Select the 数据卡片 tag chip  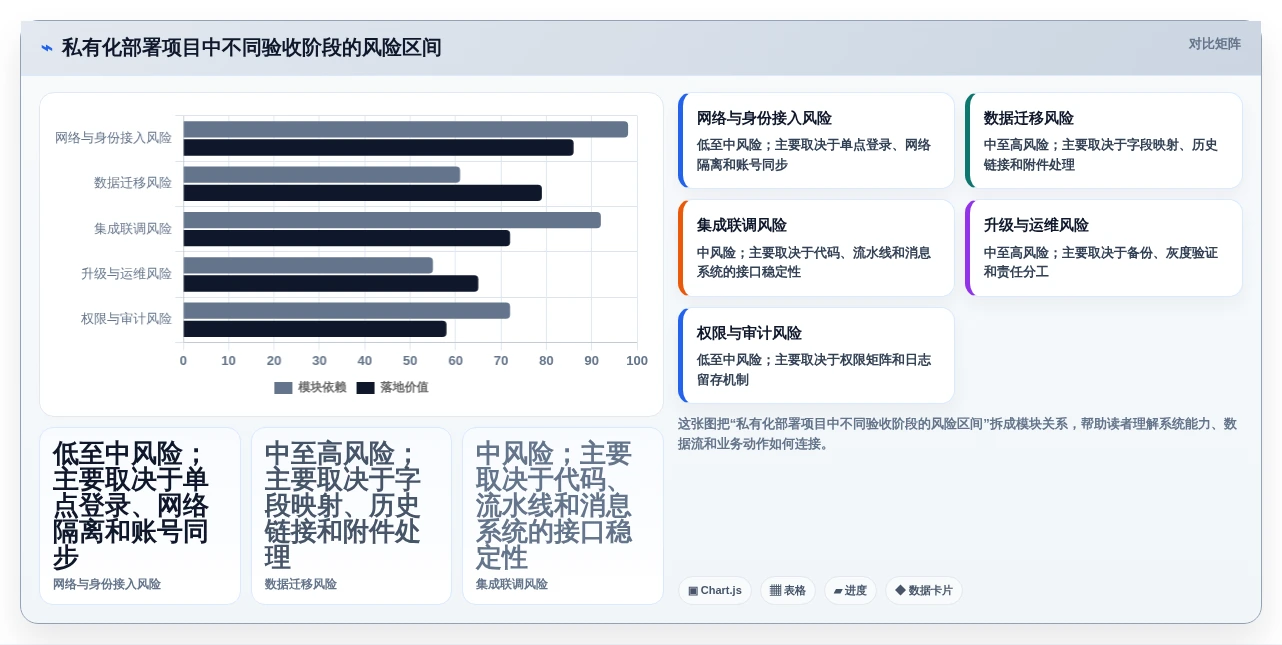click(x=924, y=591)
